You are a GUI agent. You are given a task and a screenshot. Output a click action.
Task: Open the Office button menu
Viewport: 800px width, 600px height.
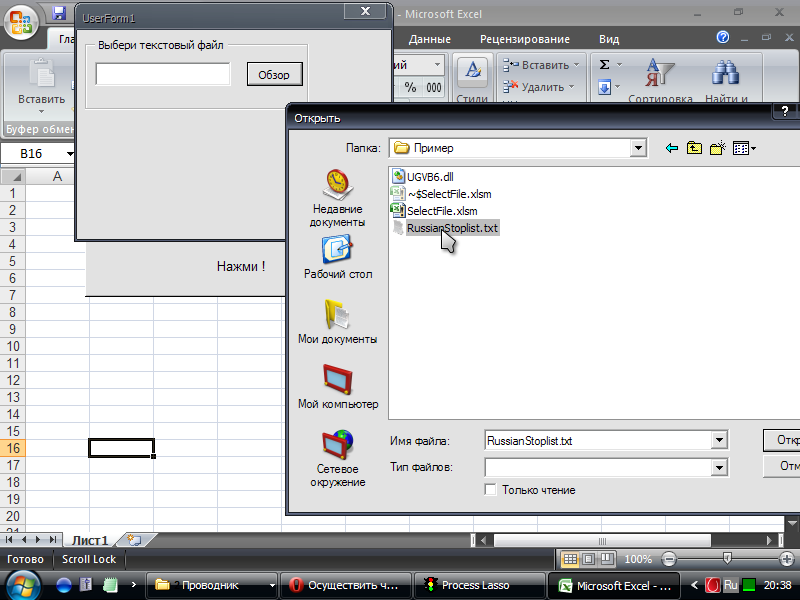[21, 22]
